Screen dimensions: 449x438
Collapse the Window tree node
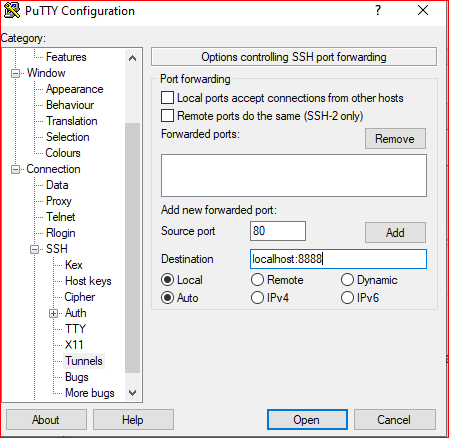pos(15,73)
